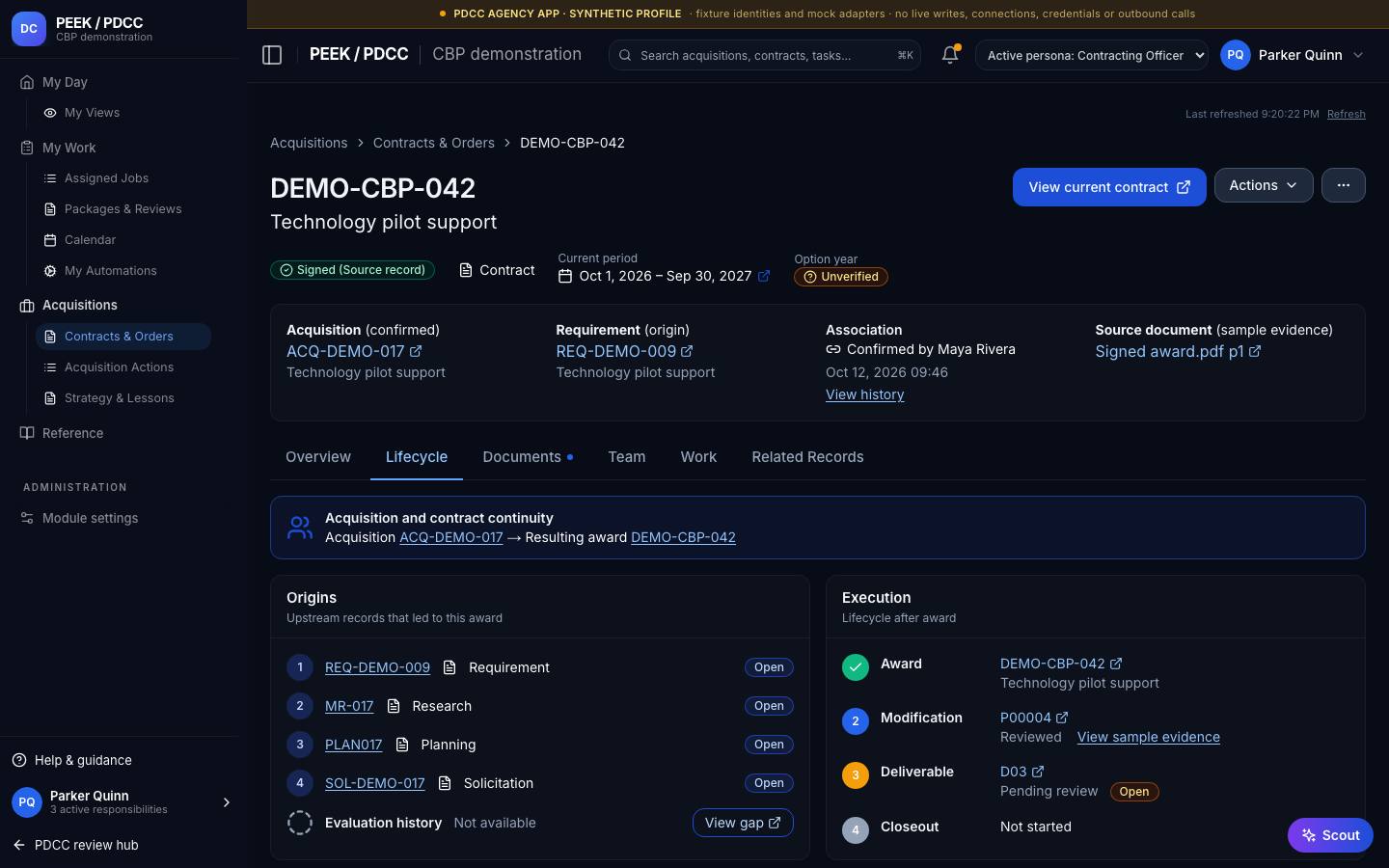Open the Team tab
Image resolution: width=1389 pixels, height=868 pixels.
click(x=627, y=457)
